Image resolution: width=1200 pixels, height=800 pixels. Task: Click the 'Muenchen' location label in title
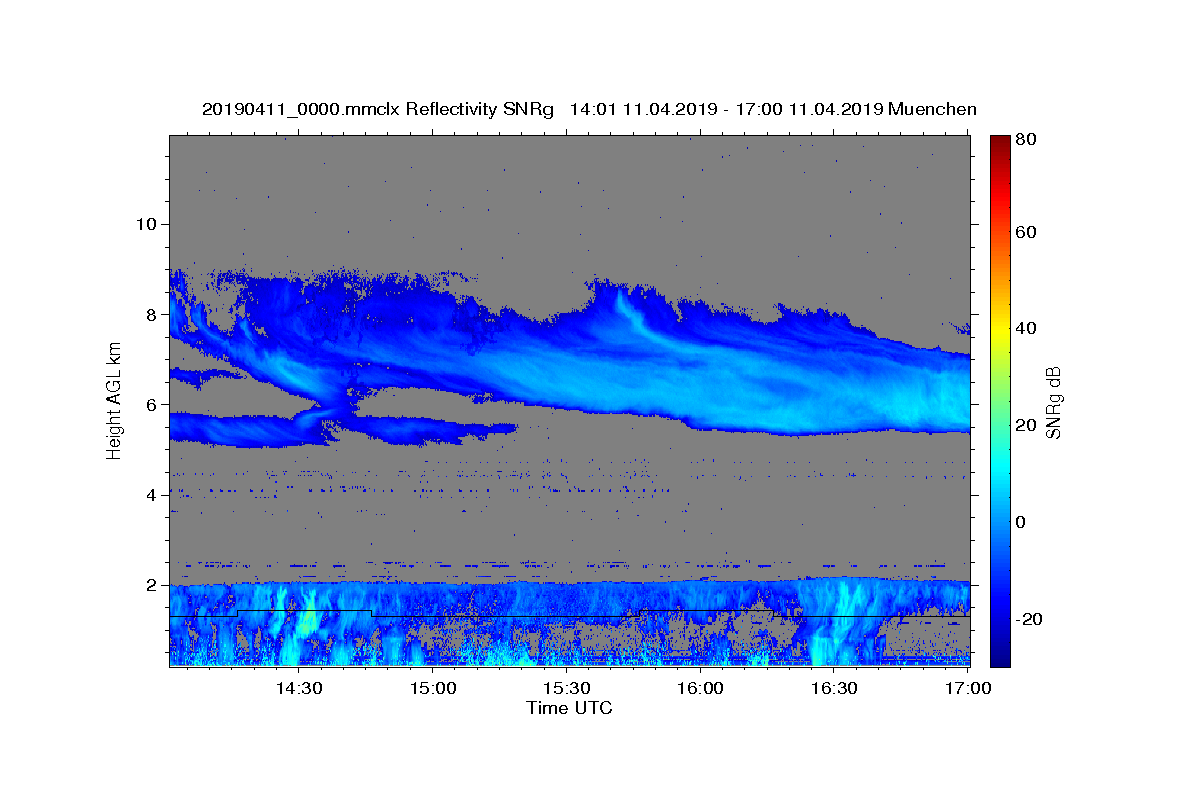coord(932,109)
